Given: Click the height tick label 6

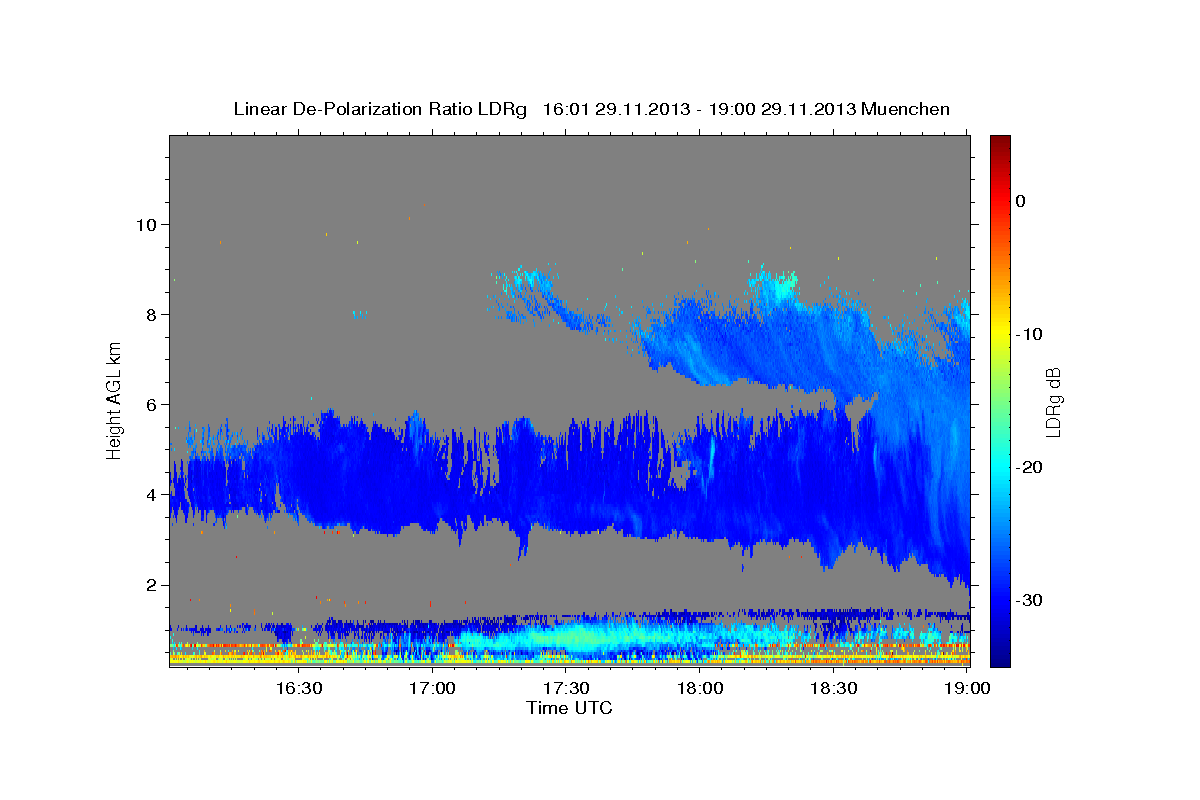Looking at the screenshot, I should coord(151,404).
